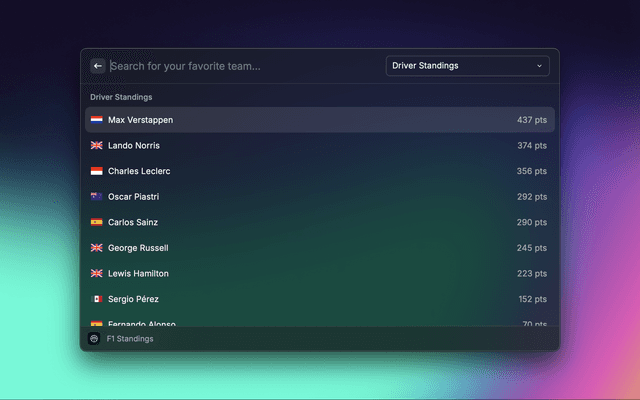The image size is (640, 400).
Task: Open the Driver Standings dropdown
Action: 467,66
